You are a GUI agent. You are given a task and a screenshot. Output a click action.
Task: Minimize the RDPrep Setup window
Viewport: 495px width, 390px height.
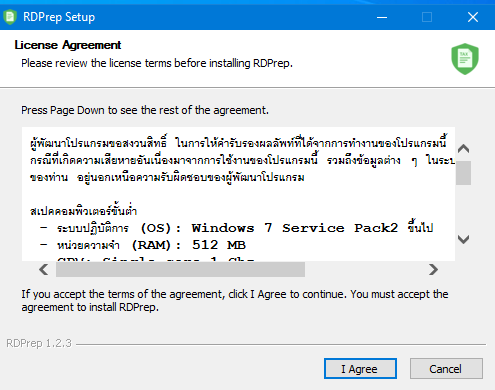tap(382, 17)
